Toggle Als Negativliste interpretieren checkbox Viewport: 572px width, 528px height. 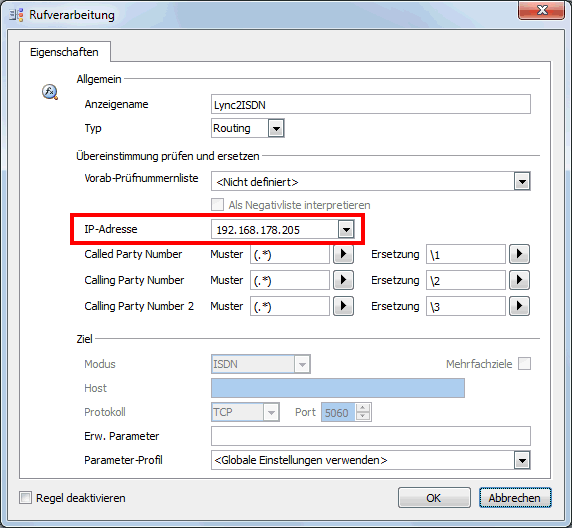tap(217, 205)
